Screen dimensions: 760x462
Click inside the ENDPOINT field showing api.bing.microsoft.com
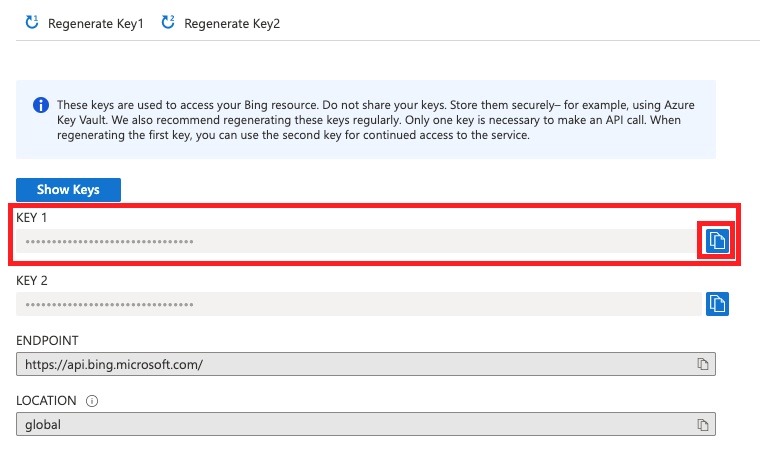[x=366, y=364]
